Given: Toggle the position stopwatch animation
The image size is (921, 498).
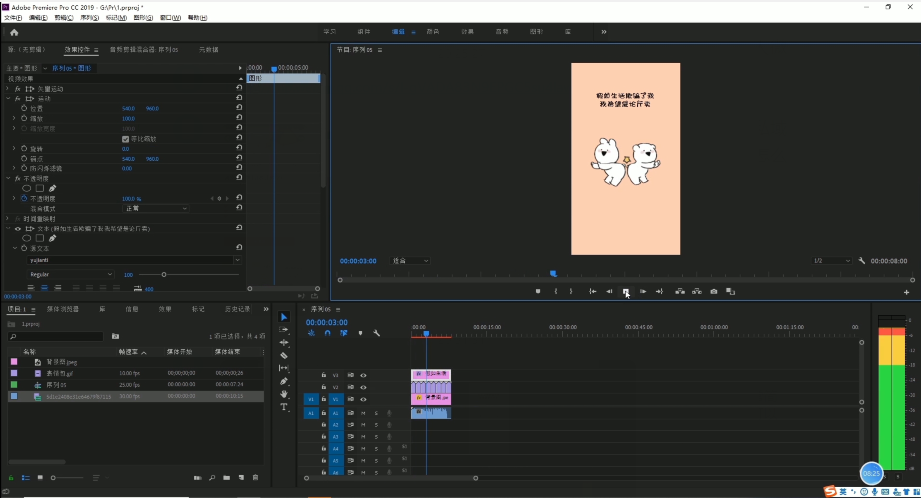Looking at the screenshot, I should [x=24, y=108].
